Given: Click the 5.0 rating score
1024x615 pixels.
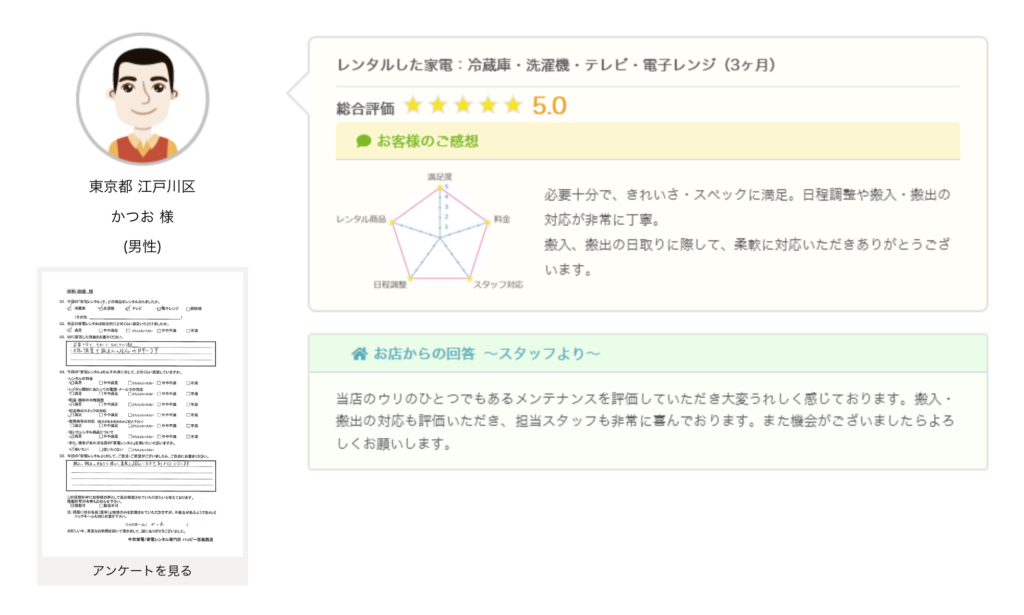Looking at the screenshot, I should coord(549,105).
